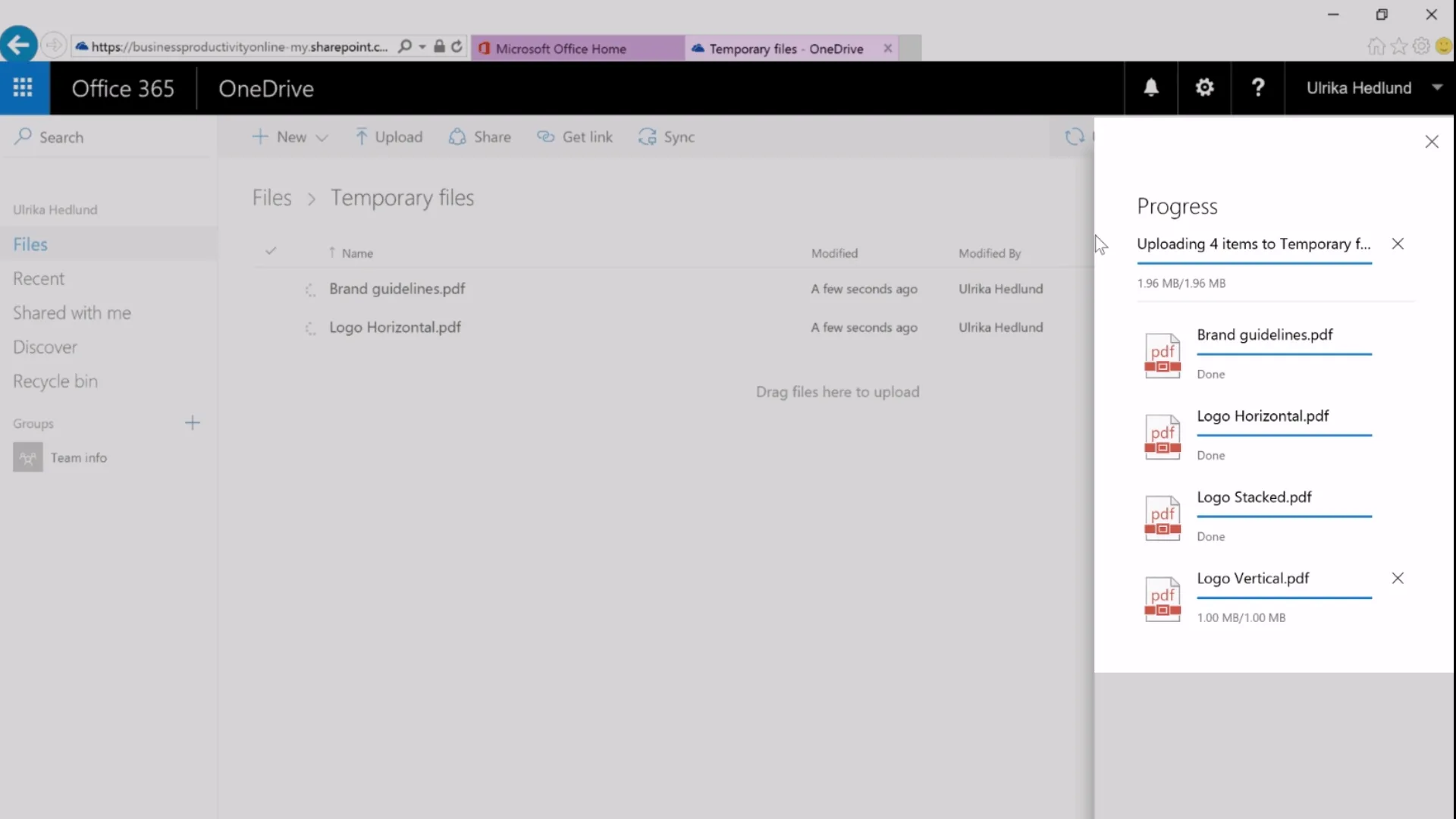Open Recent in the left navigation

pyautogui.click(x=39, y=278)
